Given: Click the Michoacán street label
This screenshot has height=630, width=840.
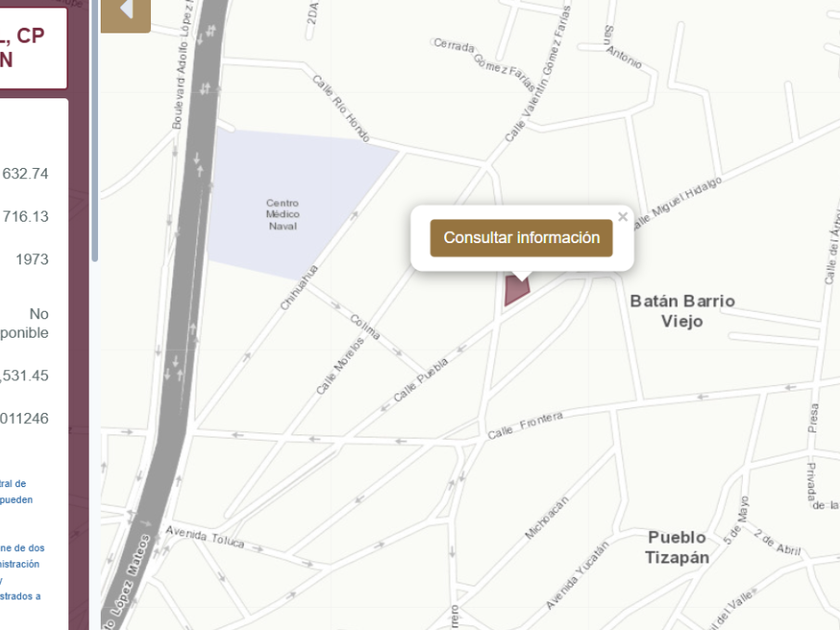Looking at the screenshot, I should pos(546,517).
